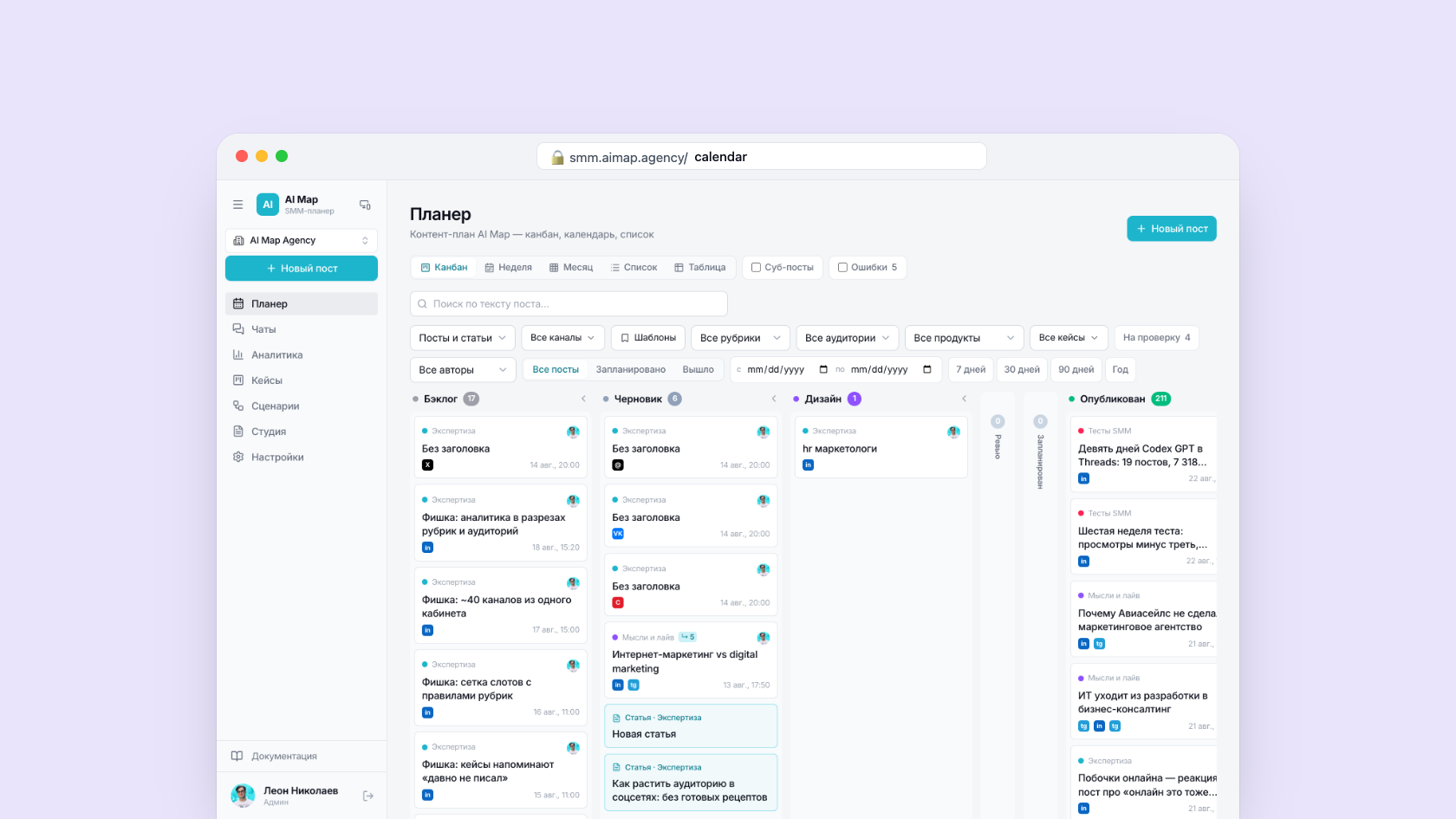Expand AI Map Agency workspace selector
This screenshot has height=819, width=1456.
coord(302,240)
